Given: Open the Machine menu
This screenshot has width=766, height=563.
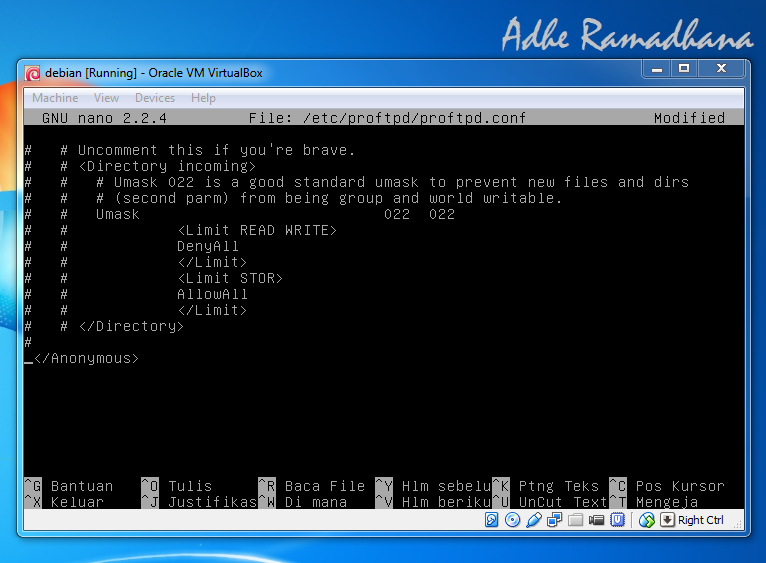Looking at the screenshot, I should 55,98.
